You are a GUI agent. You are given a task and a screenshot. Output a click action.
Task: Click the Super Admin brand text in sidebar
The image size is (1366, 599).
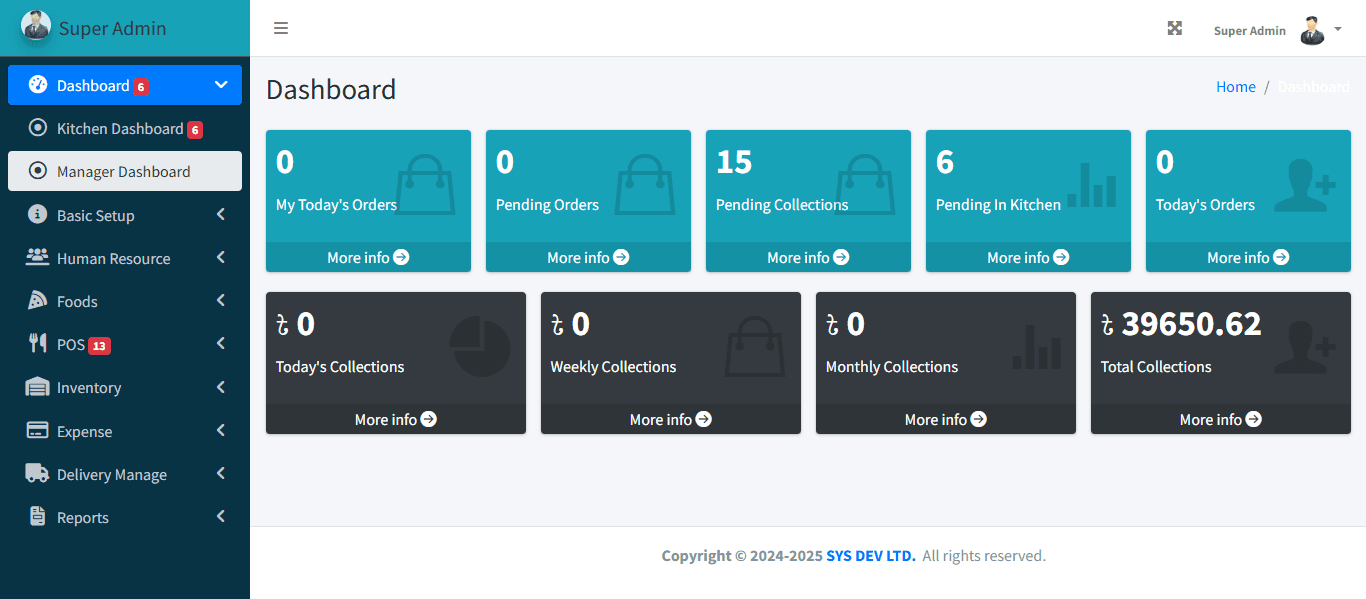coord(113,28)
